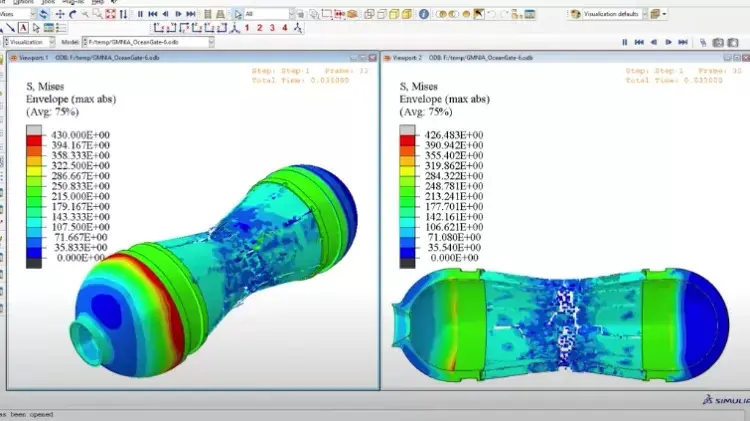Viewport: 750px width, 421px height.
Task: Open the 'Visualization defaults' color dropdown
Action: pyautogui.click(x=614, y=14)
